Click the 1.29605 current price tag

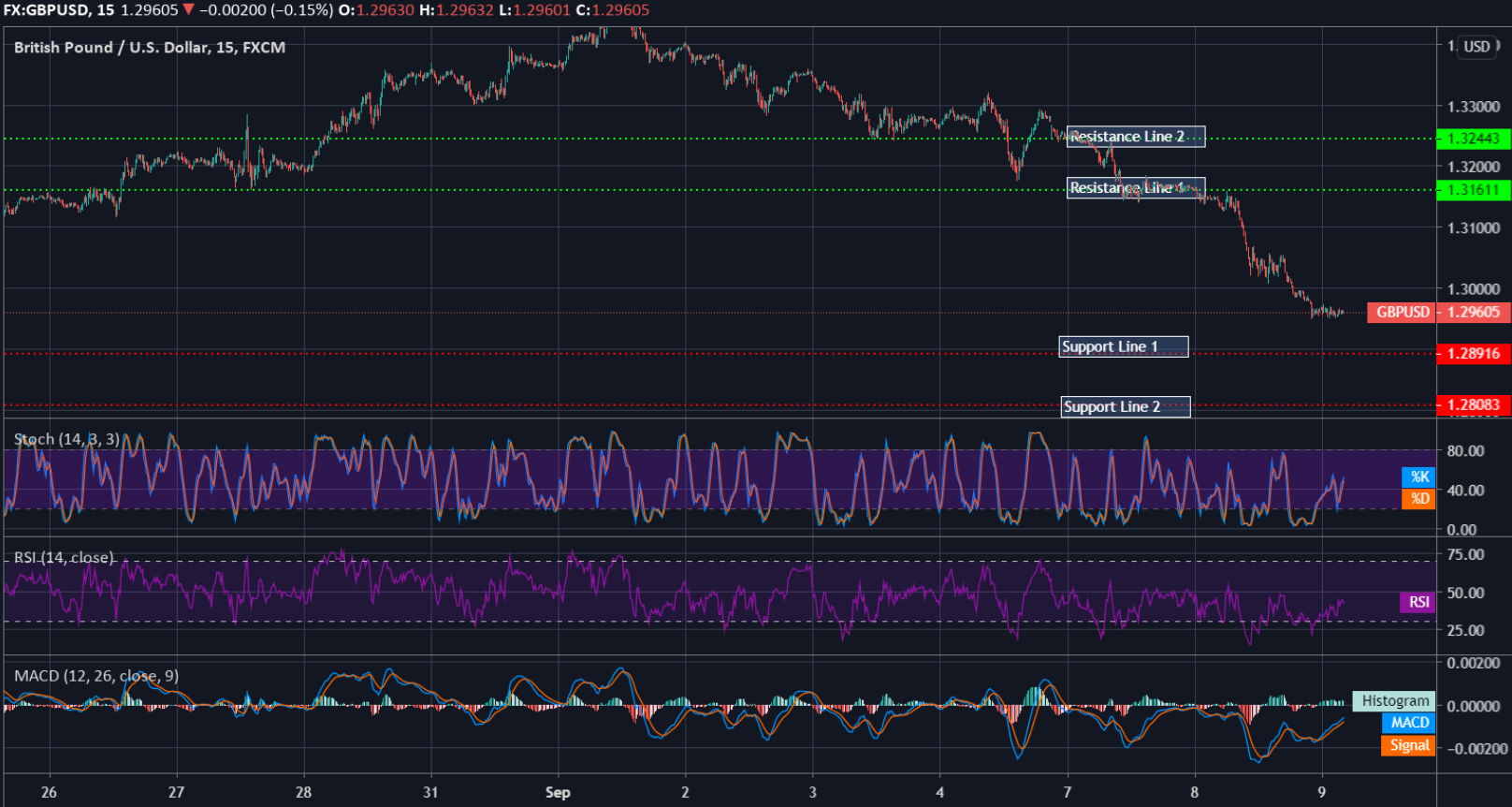[x=1474, y=313]
